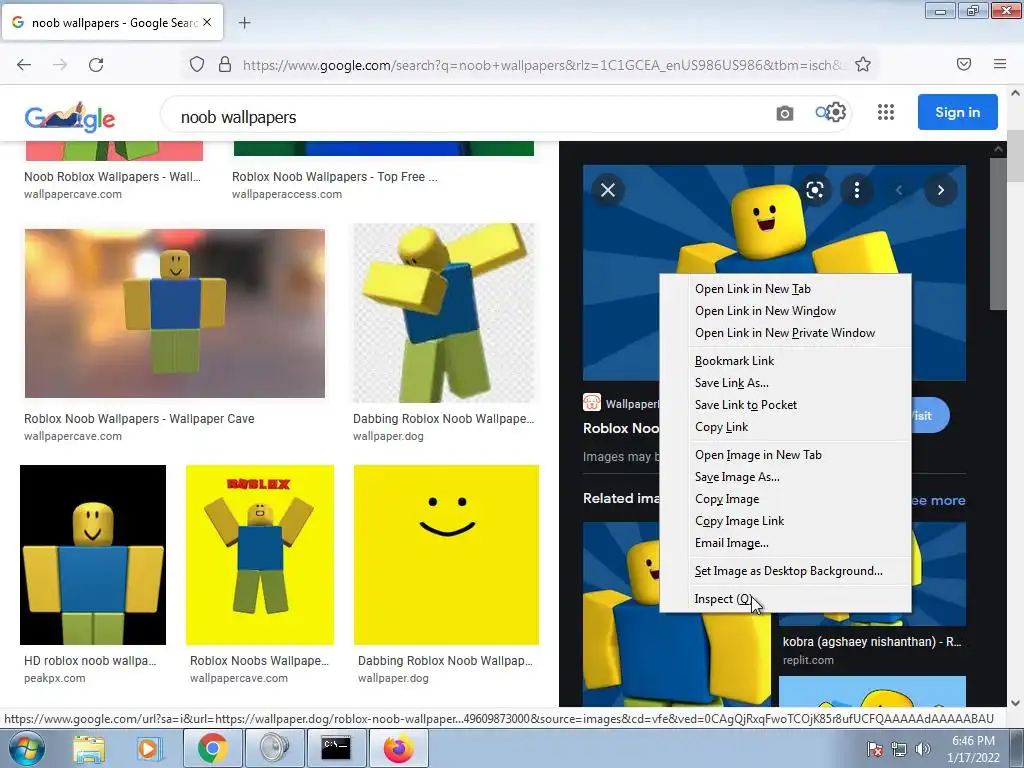Screen dimensions: 1024x768
Task: Select the blurry-background noob thumbnail
Action: [174, 313]
